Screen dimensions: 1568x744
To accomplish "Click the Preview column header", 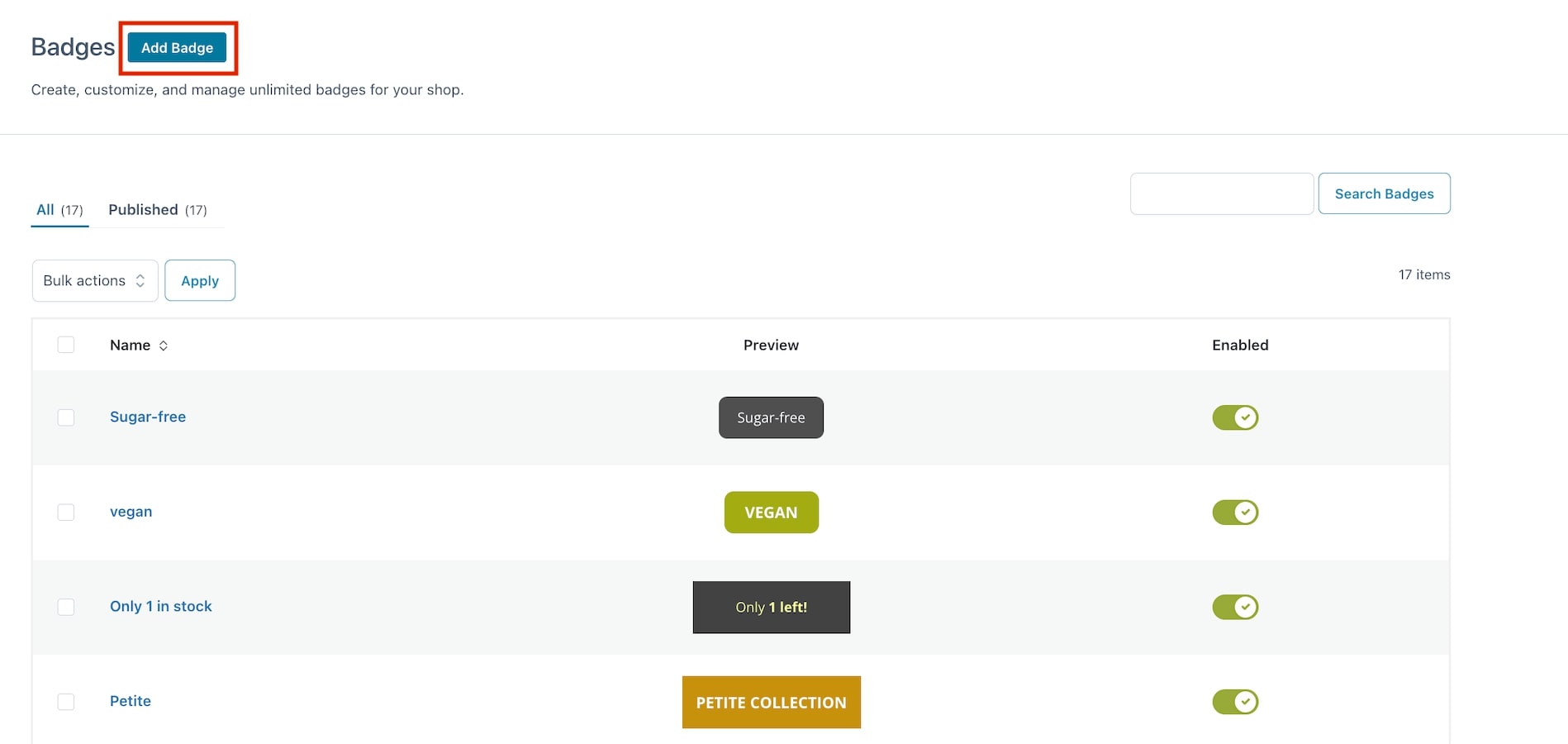I will [771, 345].
